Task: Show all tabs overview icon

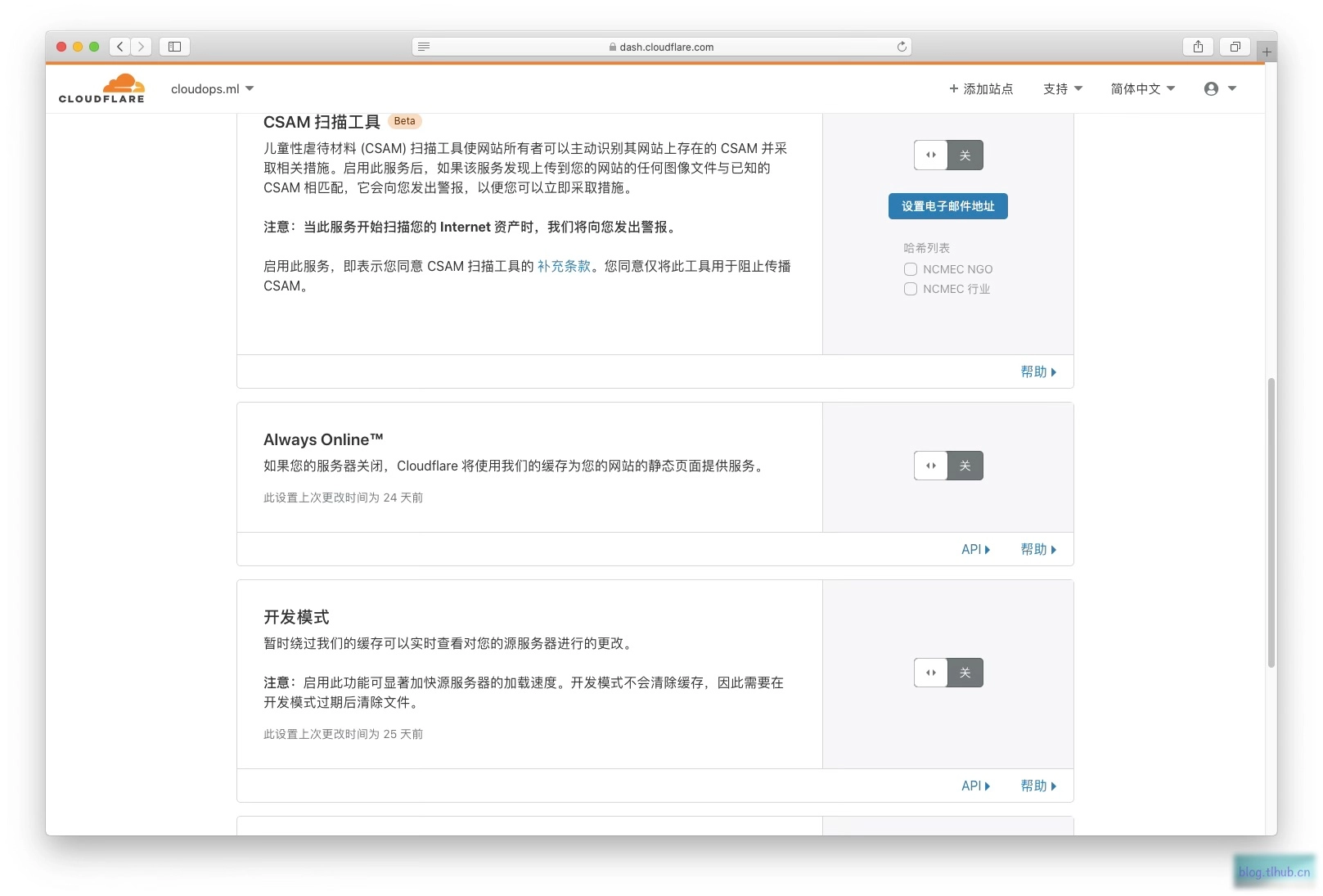Action: [1235, 47]
